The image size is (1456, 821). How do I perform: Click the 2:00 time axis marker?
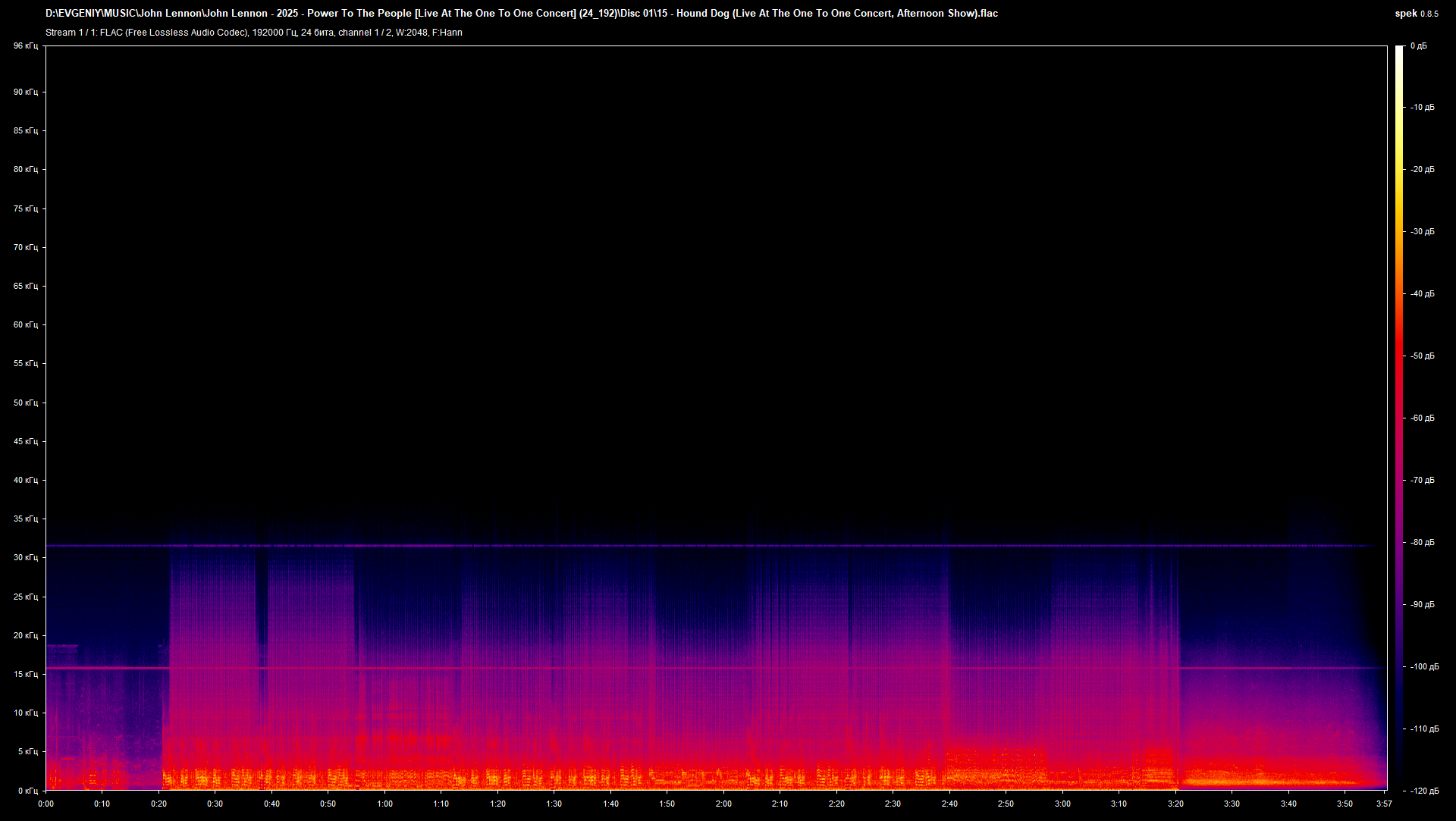[723, 805]
